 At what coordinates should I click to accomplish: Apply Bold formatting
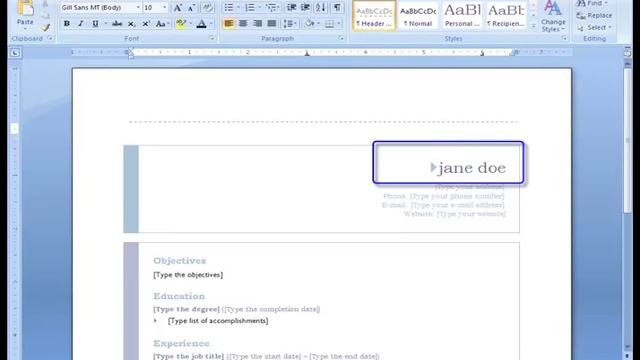[67, 24]
